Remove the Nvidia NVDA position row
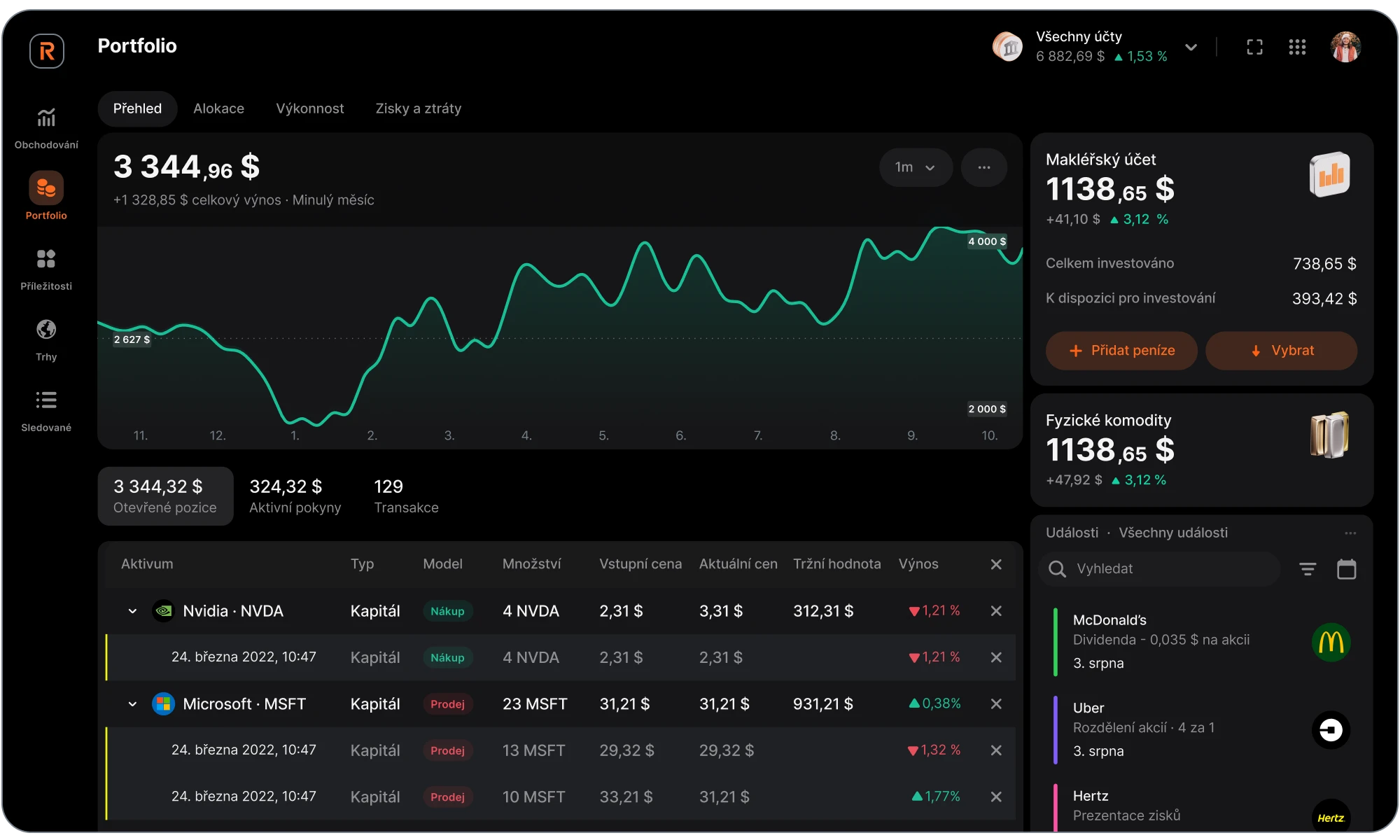The width and height of the screenshot is (1400, 840). coord(996,611)
